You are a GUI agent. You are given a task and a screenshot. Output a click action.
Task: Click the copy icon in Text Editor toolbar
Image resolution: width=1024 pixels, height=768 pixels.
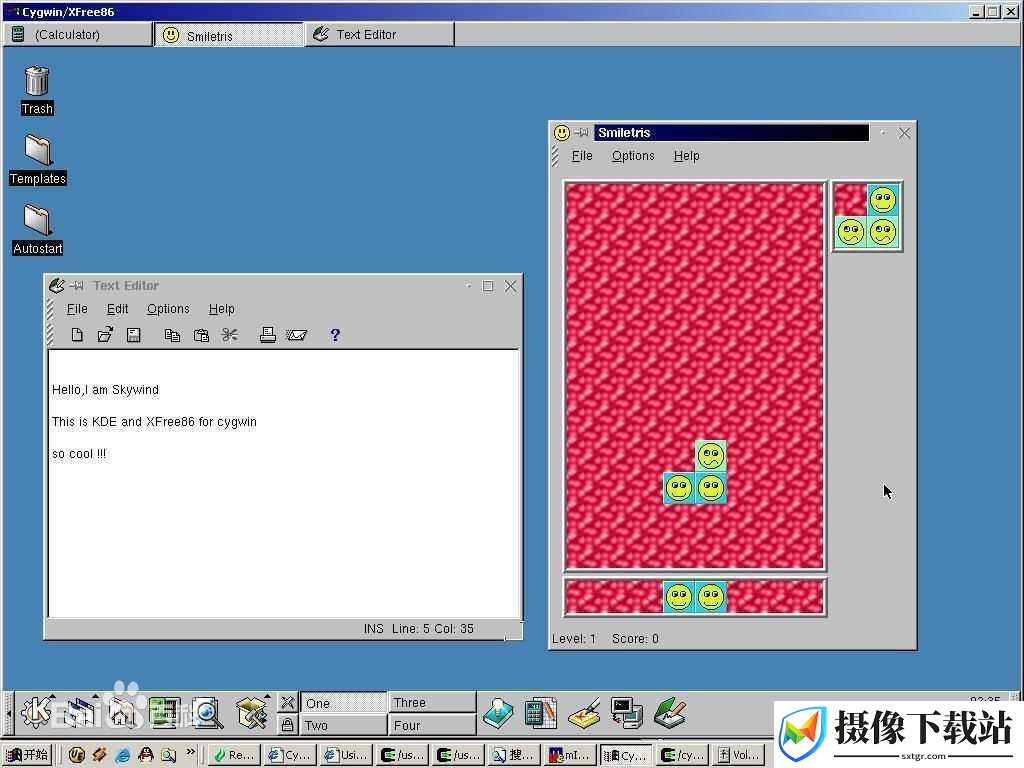point(172,335)
